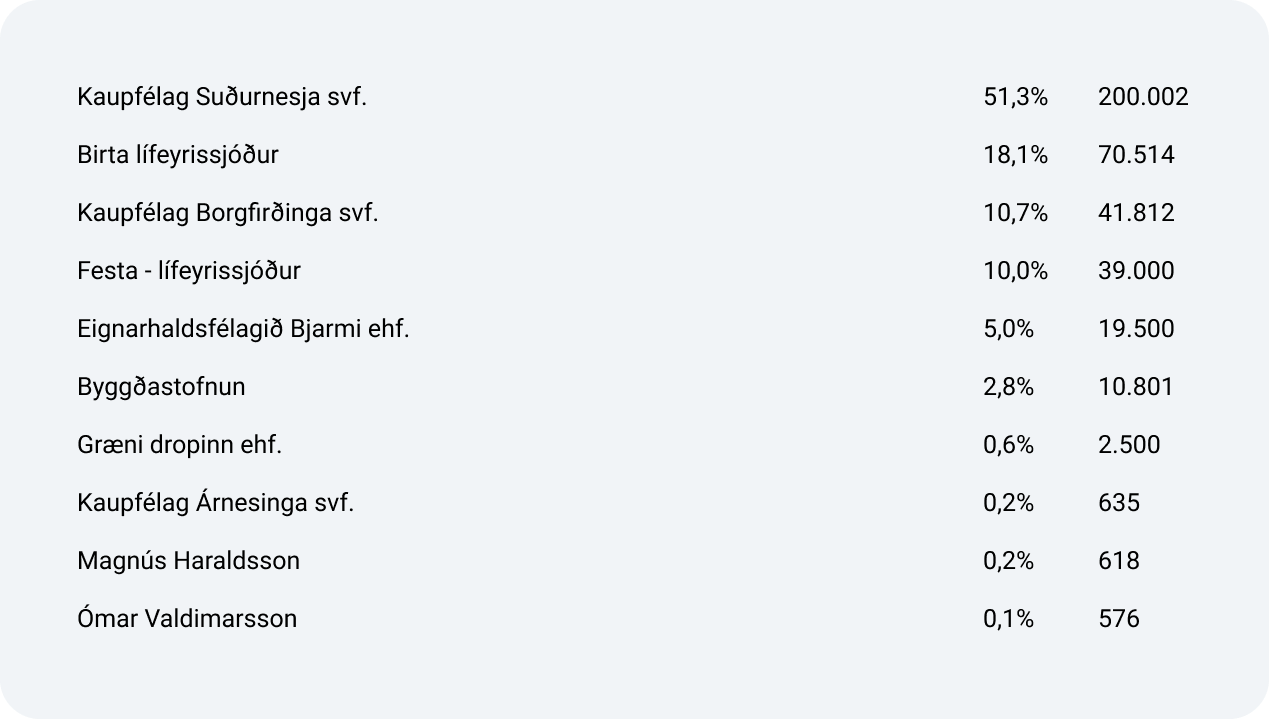The width and height of the screenshot is (1269, 719).
Task: Select the 18,1% percentage value
Action: 1016,155
